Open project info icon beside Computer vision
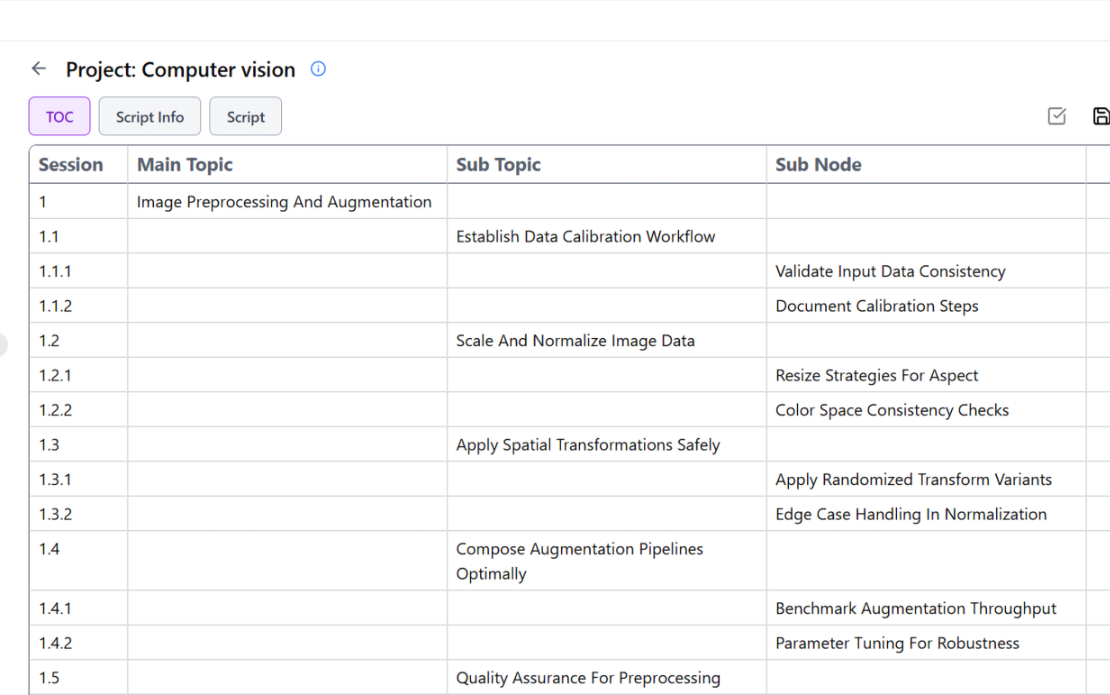Image resolution: width=1110 pixels, height=695 pixels. tap(319, 69)
